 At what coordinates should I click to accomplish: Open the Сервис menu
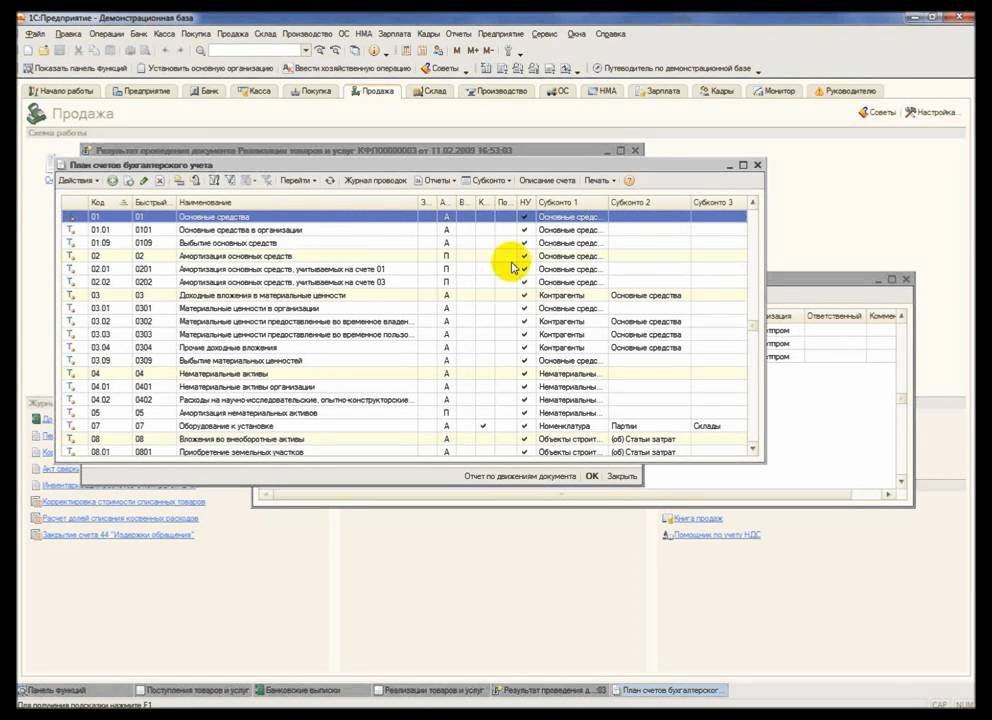click(x=544, y=34)
